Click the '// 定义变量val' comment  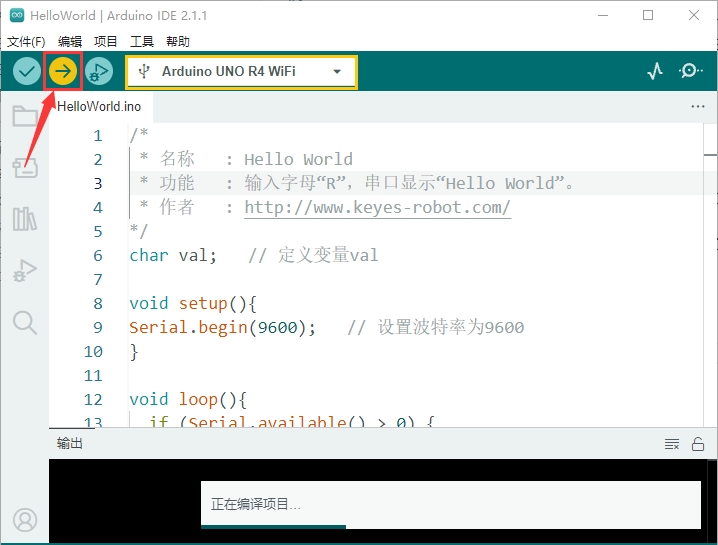point(313,256)
